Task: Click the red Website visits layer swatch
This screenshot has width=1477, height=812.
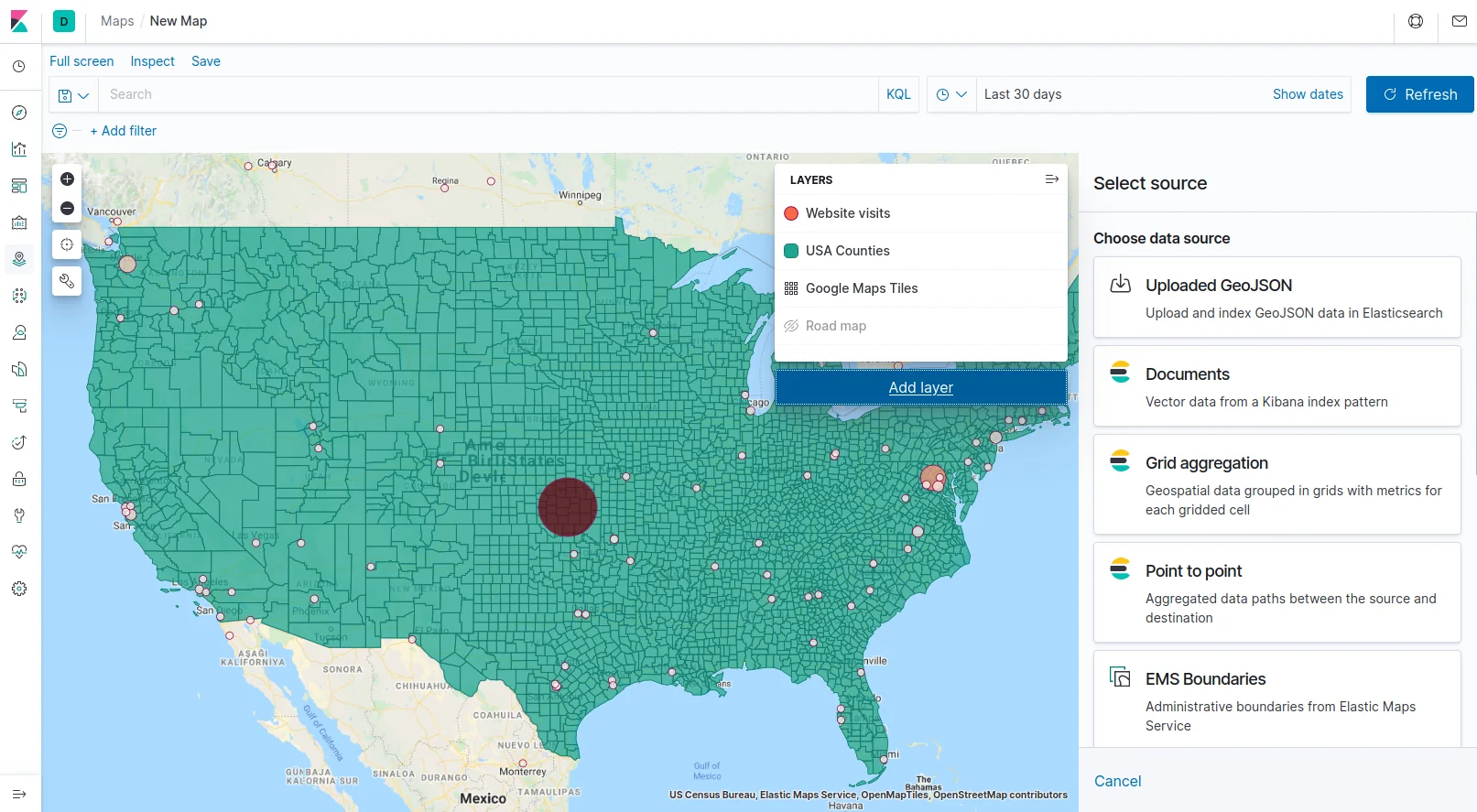Action: 791,213
